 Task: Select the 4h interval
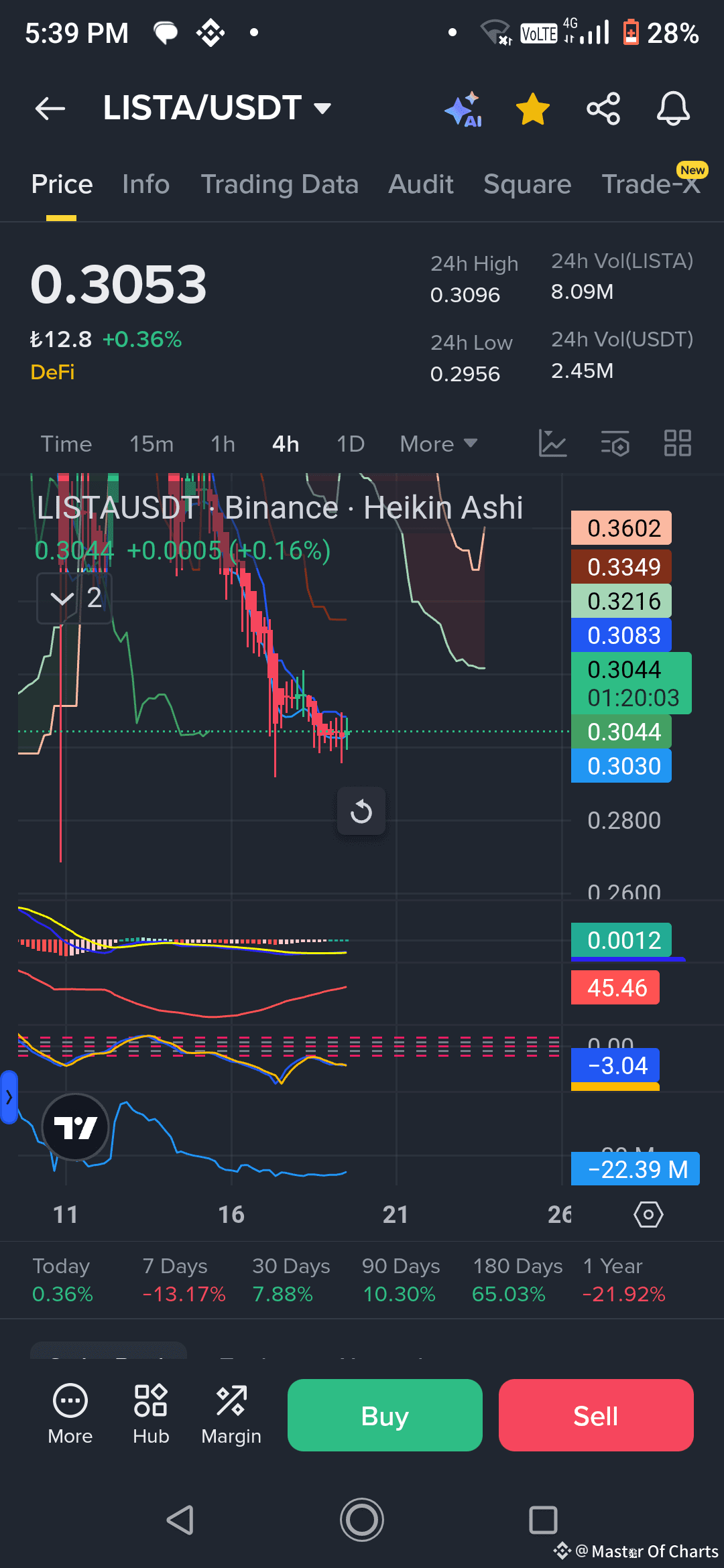(x=286, y=444)
